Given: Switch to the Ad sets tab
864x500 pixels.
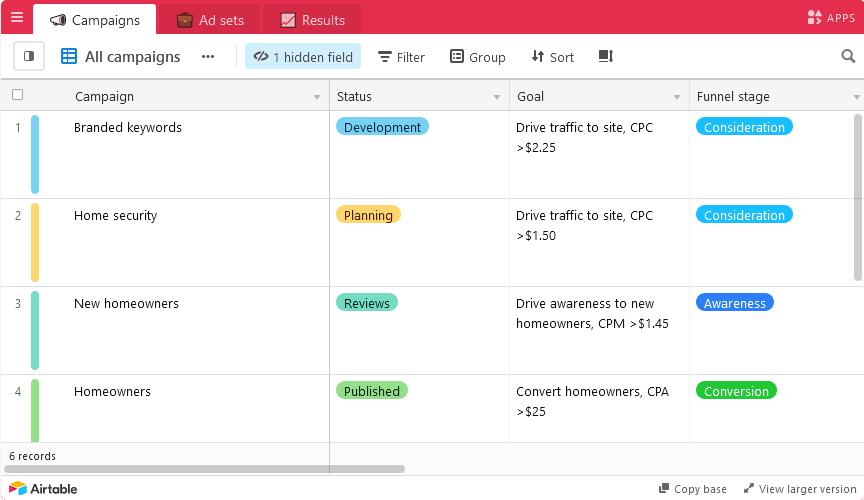Looking at the screenshot, I should (x=210, y=20).
